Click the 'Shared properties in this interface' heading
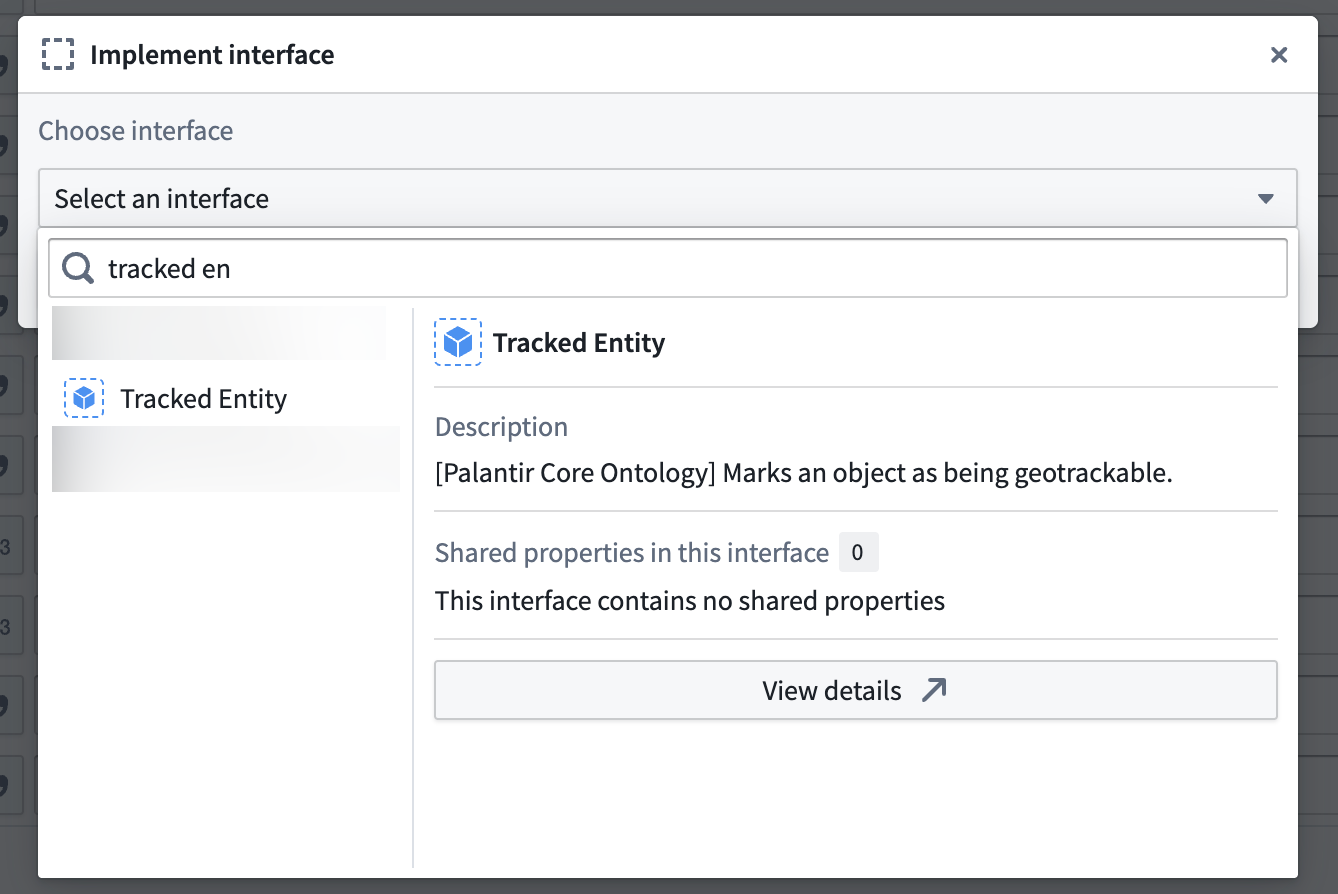This screenshot has width=1338, height=894. pyautogui.click(x=631, y=552)
